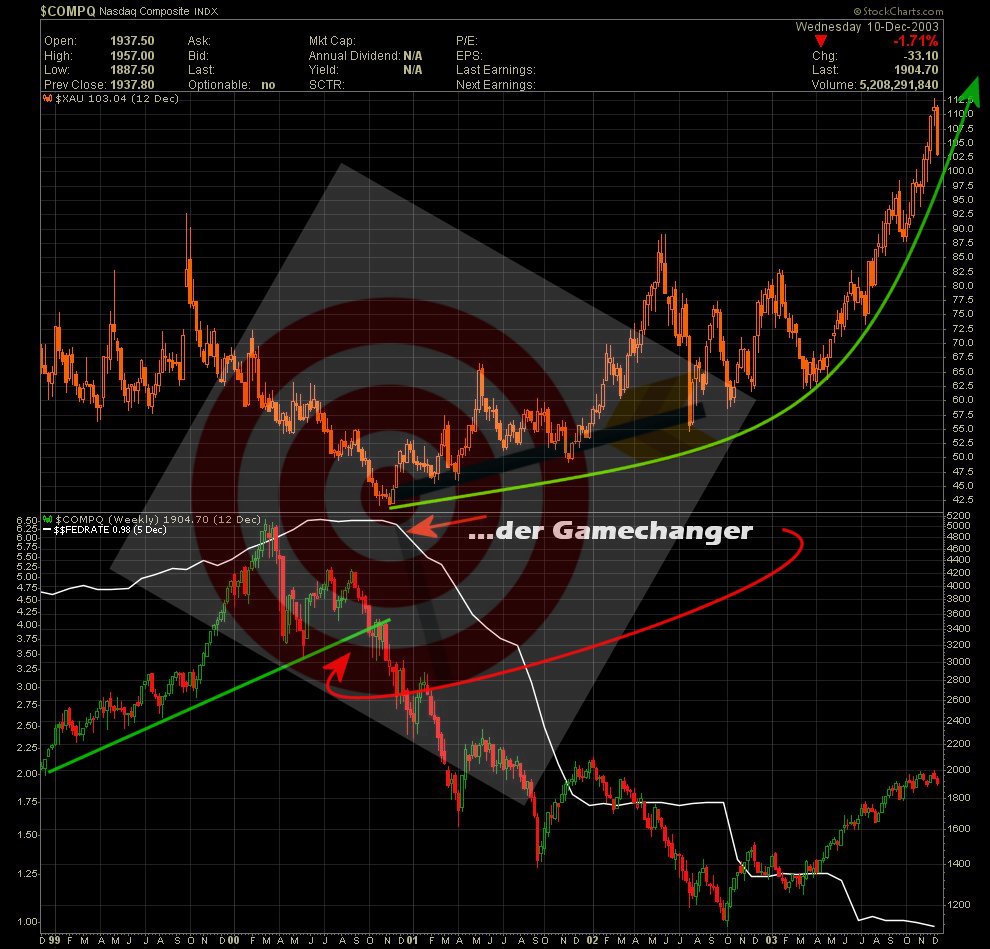Click the Last value 1904.70
This screenshot has height=949, width=990.
tap(916, 69)
